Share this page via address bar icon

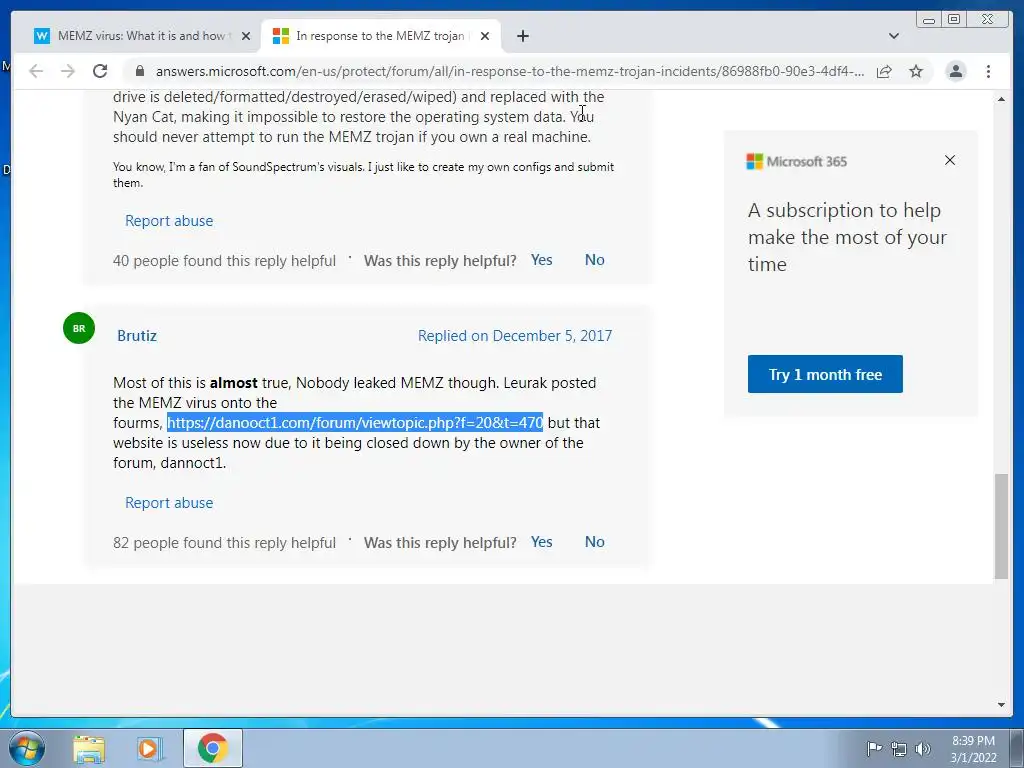[x=884, y=71]
